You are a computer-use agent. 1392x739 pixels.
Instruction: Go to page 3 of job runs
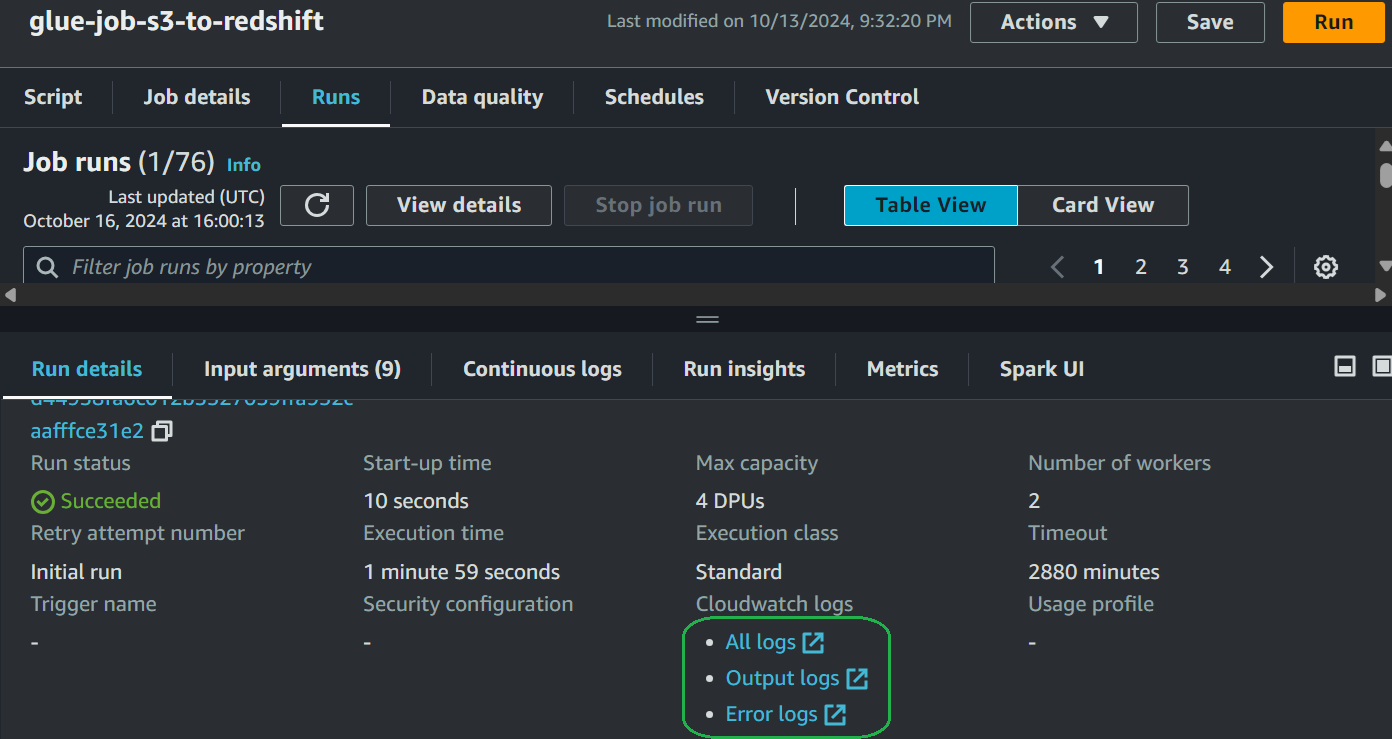pyautogui.click(x=1183, y=267)
